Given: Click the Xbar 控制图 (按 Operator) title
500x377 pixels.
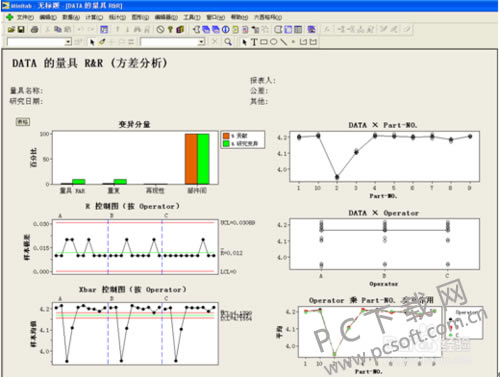Looking at the screenshot, I should [x=132, y=289].
